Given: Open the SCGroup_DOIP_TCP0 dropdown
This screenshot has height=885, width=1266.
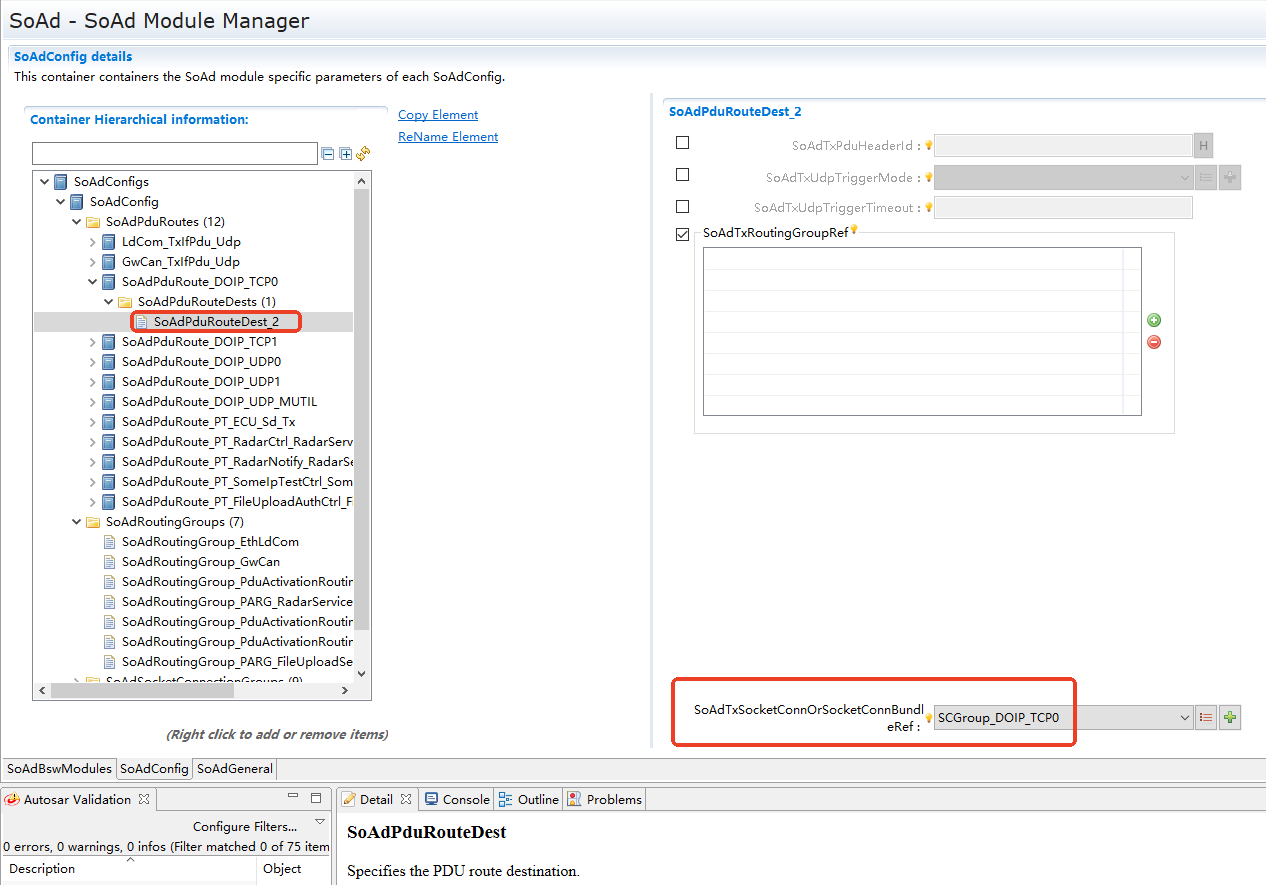Looking at the screenshot, I should (1185, 717).
